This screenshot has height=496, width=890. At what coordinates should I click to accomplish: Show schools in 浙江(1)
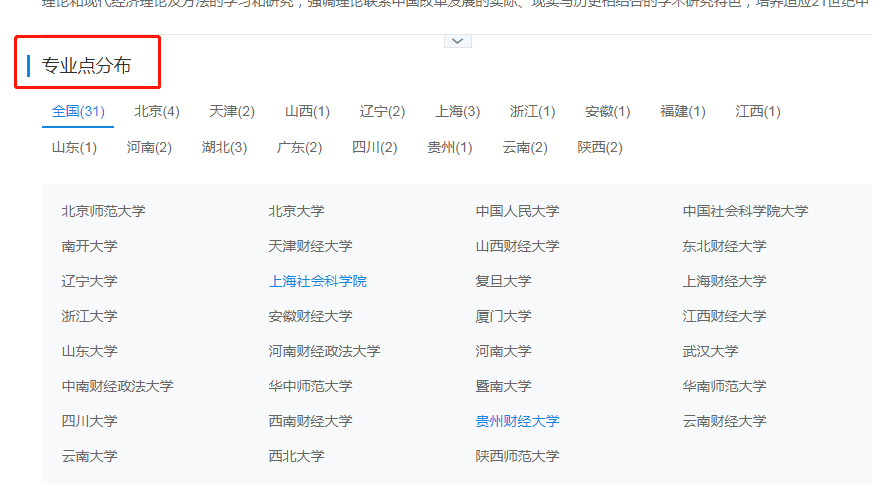(x=532, y=111)
